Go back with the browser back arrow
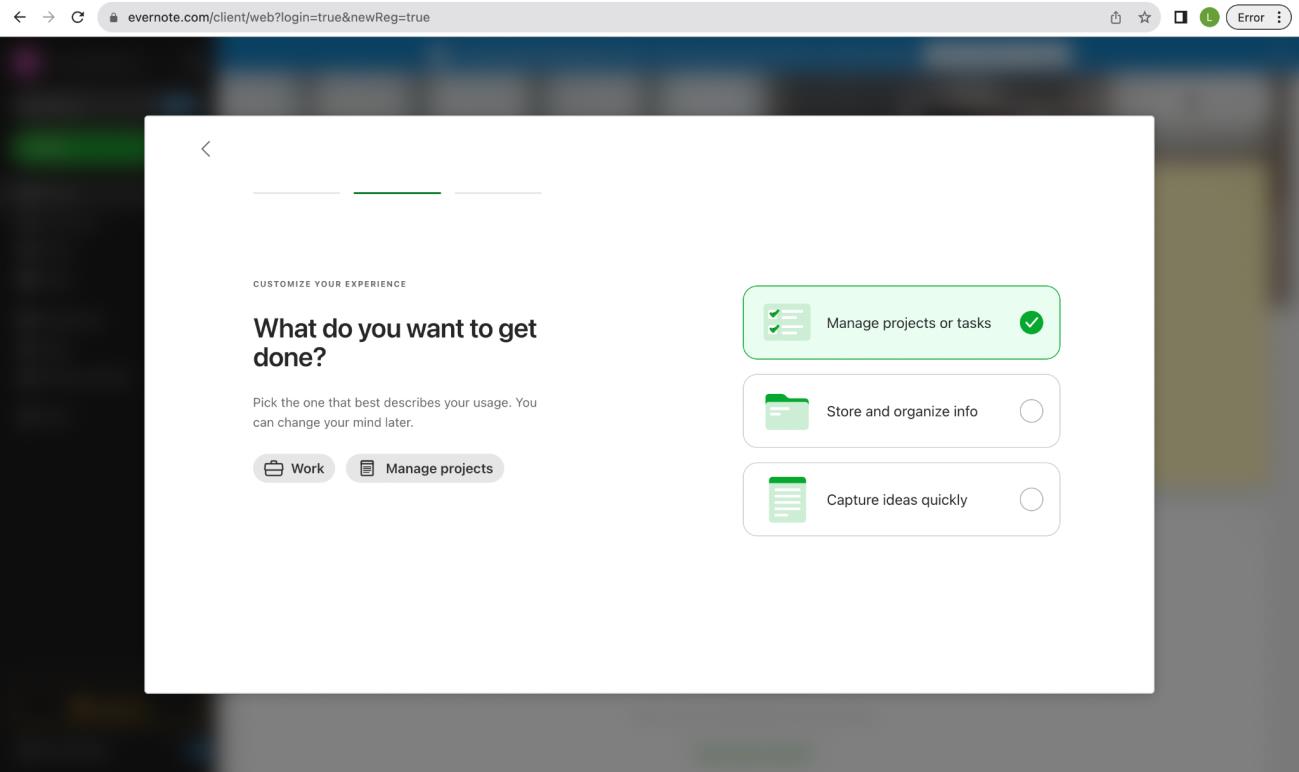 (19, 17)
